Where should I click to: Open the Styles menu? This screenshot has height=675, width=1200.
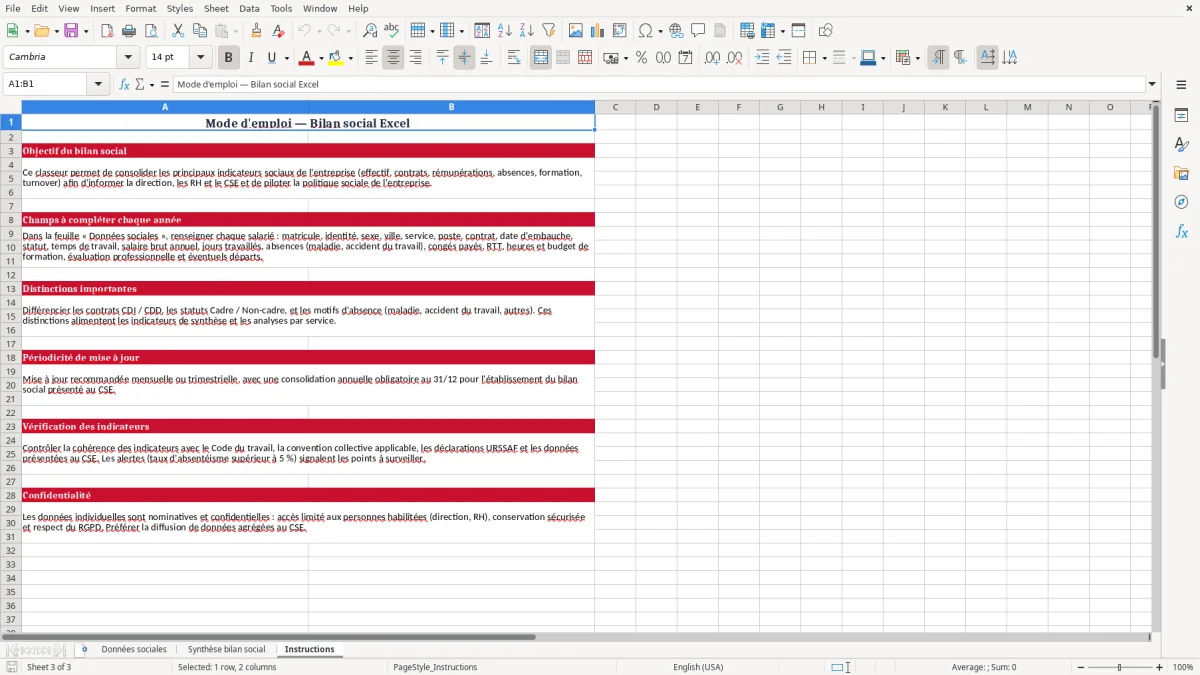(180, 8)
